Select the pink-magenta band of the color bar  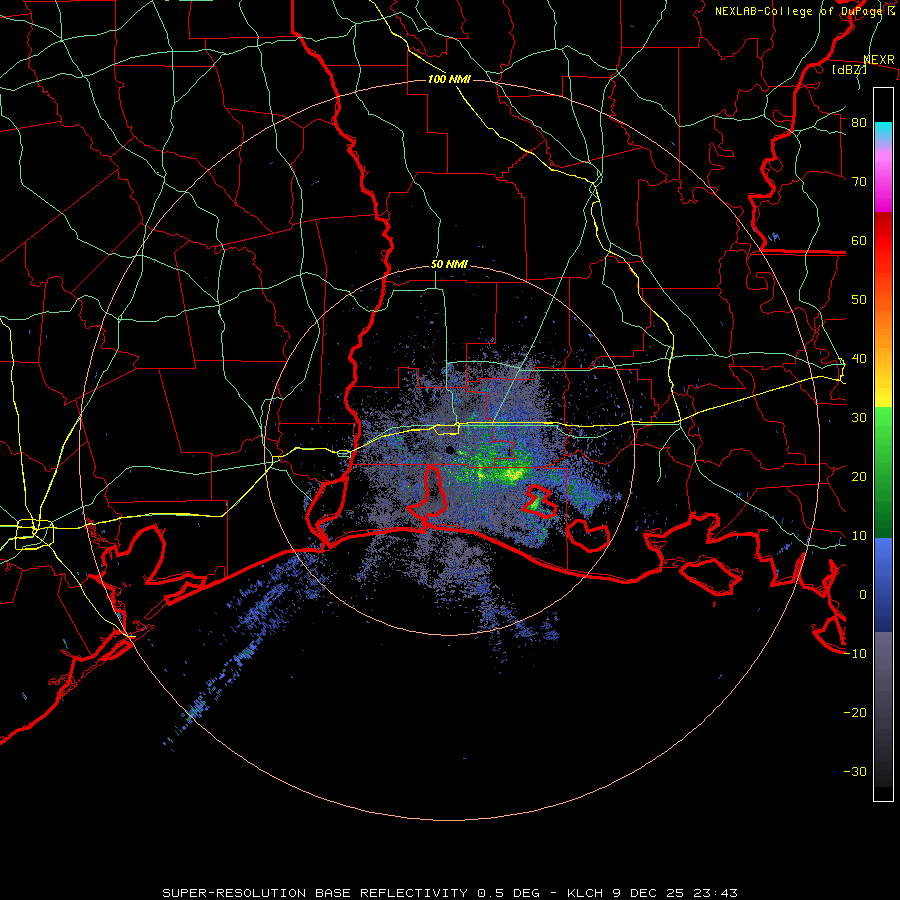[883, 178]
